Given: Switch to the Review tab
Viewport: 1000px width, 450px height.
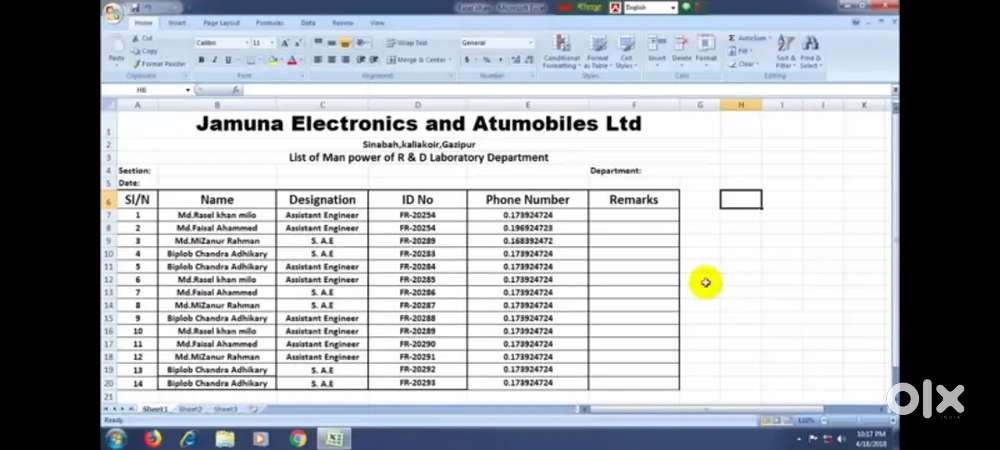Looking at the screenshot, I should click(x=342, y=23).
